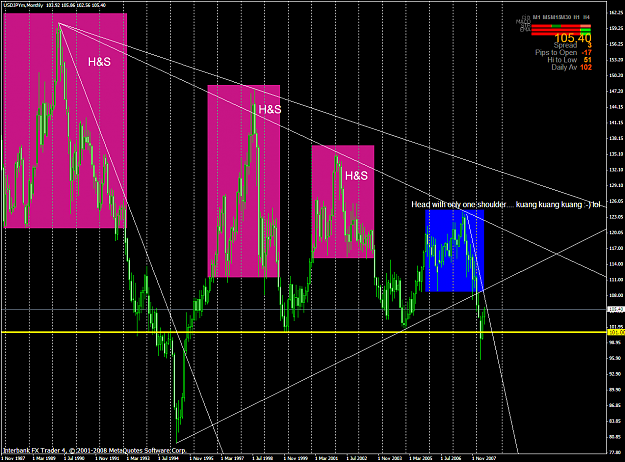Click the '1 Mar 1997' date label
Viewport: 625px width, 462px height.
(x=233, y=458)
